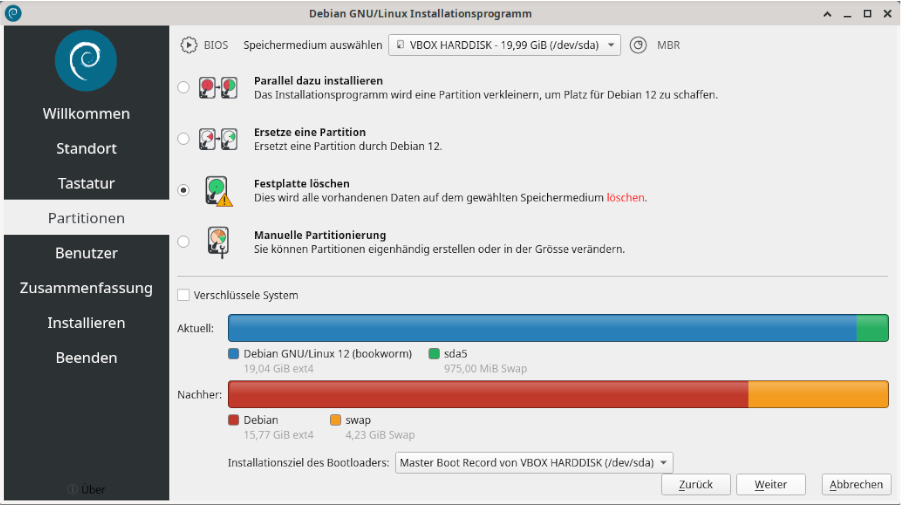Click the 'Aktuell:' label

point(195,328)
